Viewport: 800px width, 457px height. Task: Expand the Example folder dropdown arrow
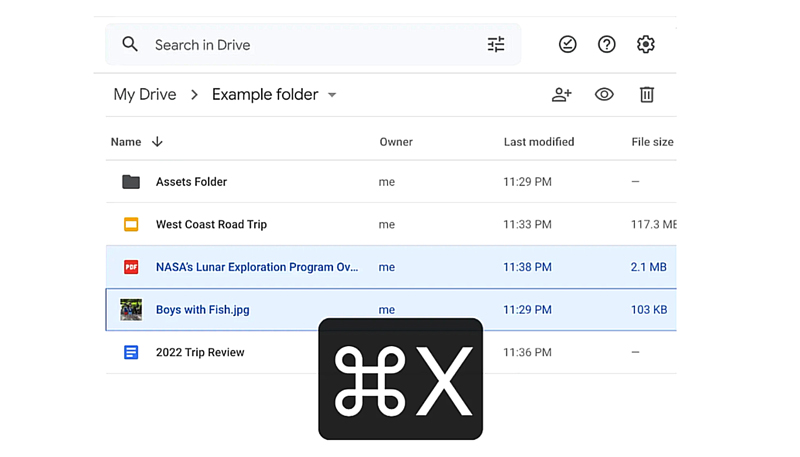pyautogui.click(x=332, y=95)
